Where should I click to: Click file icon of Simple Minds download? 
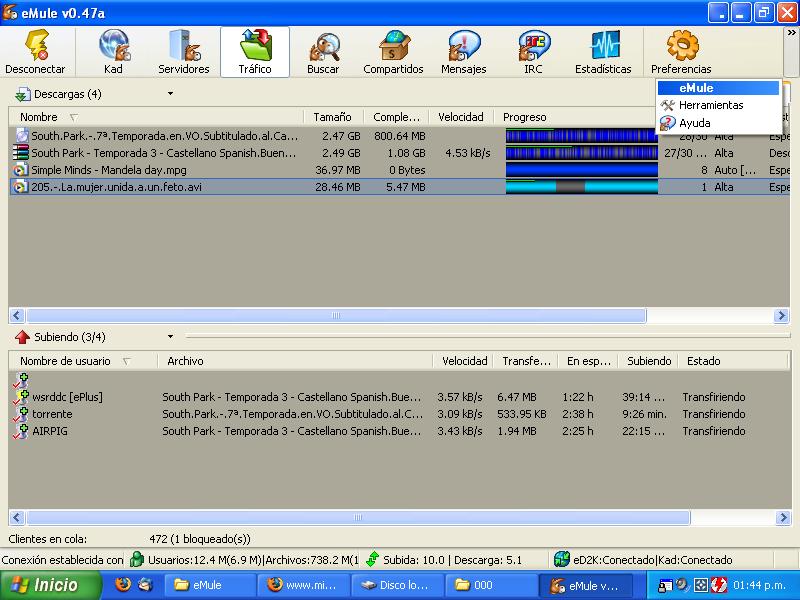pos(20,170)
